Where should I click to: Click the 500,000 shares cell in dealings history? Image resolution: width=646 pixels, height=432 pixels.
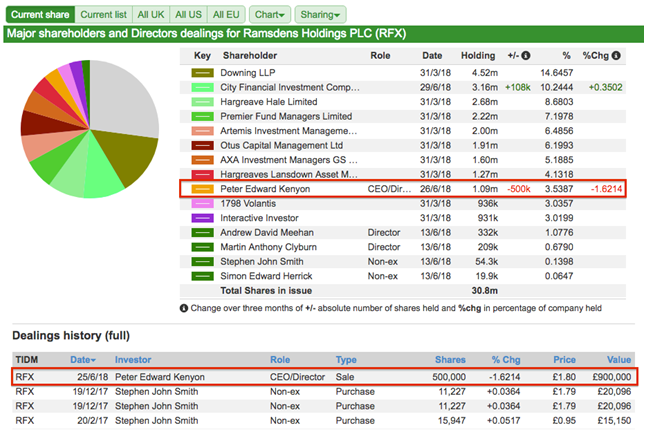[x=449, y=377]
